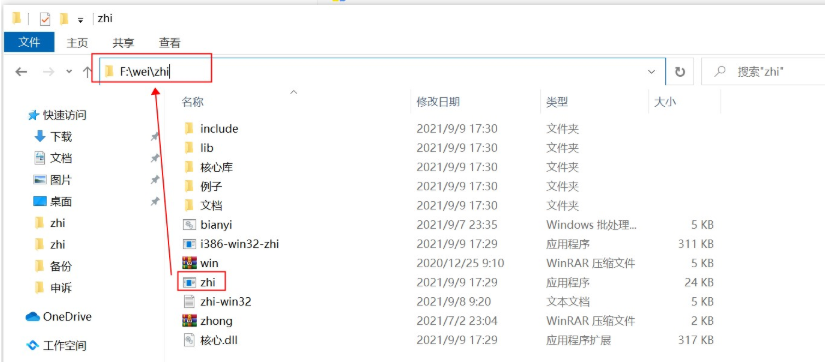Refresh the current folder view
Viewport: 825px width, 363px height.
coord(680,72)
